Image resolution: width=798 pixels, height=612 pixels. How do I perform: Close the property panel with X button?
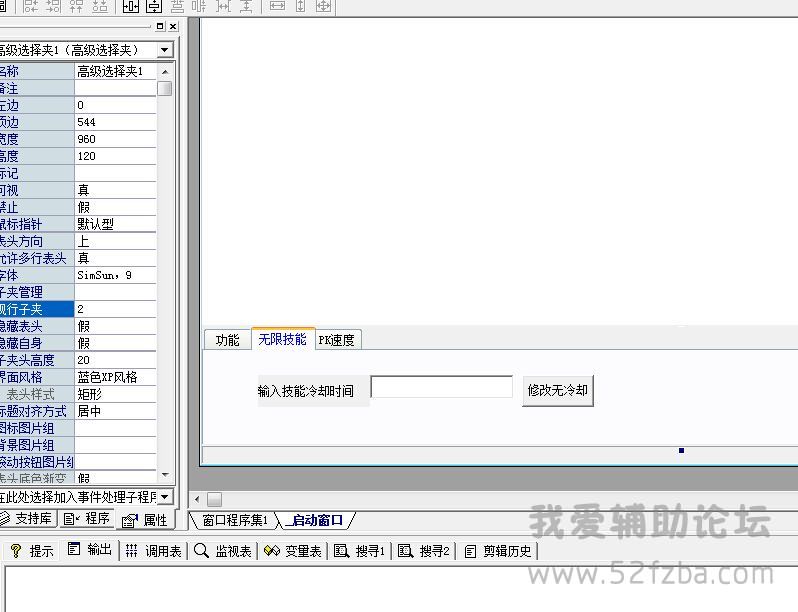173,26
